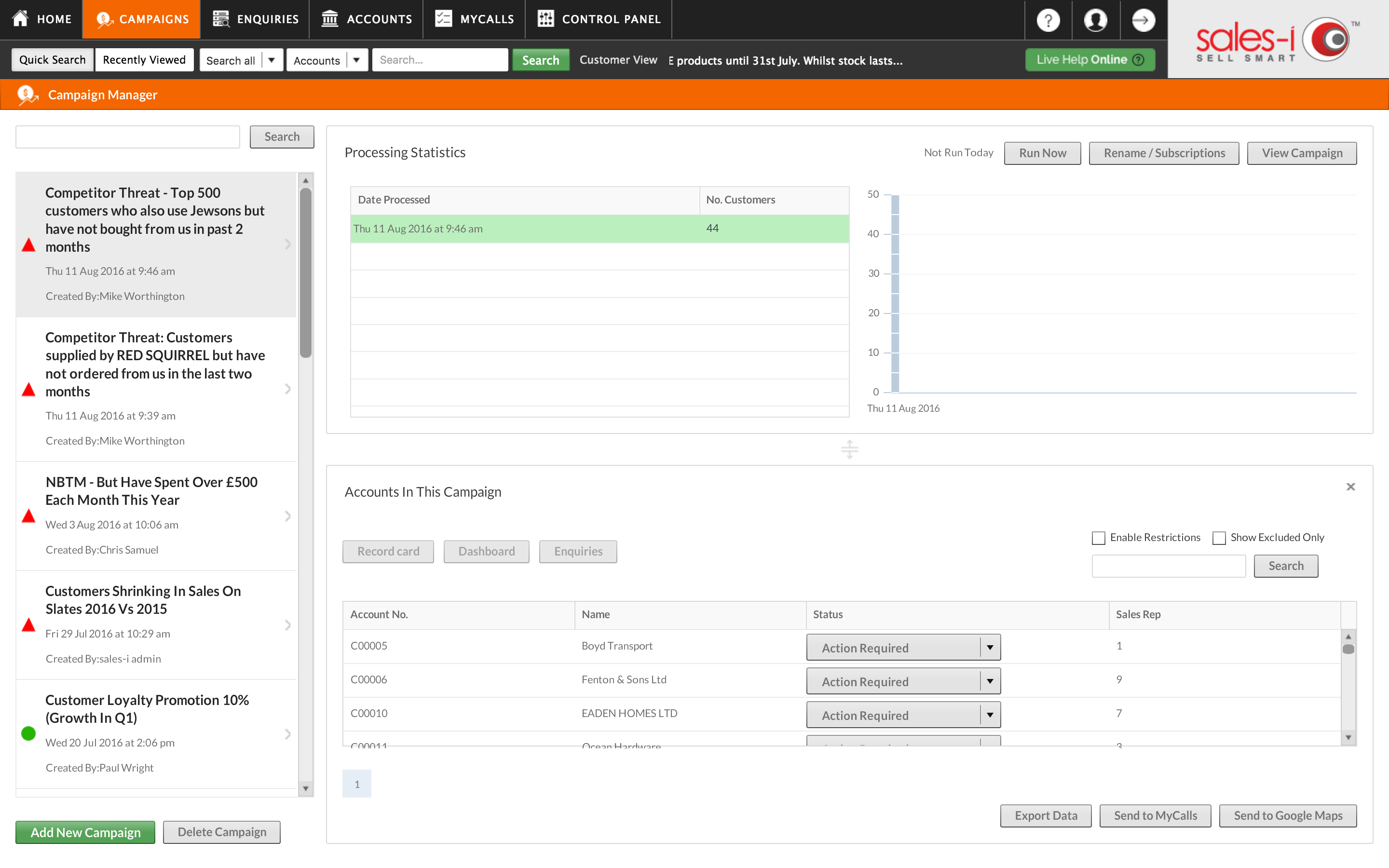Open the user profile icon

point(1095,20)
